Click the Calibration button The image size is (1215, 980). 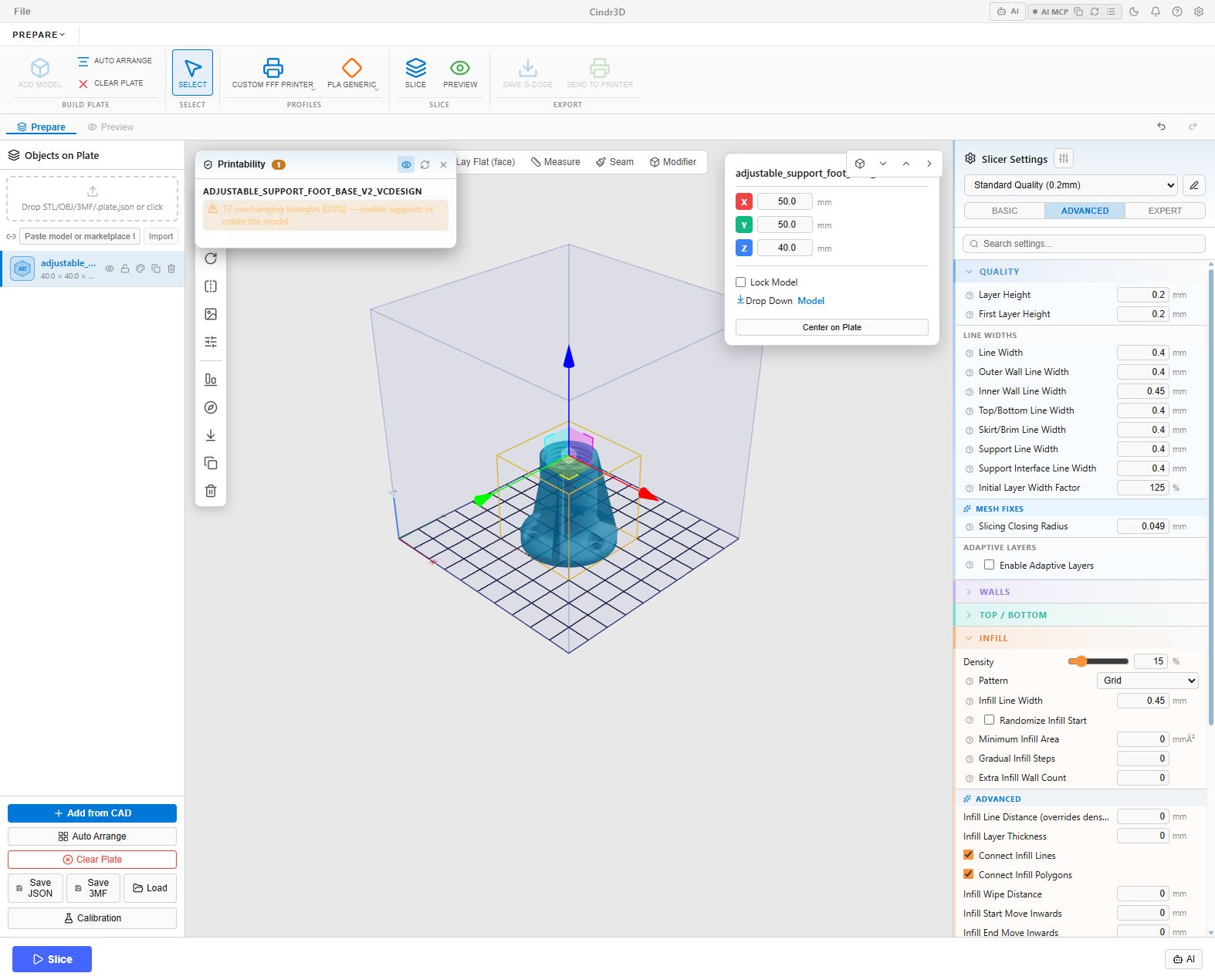tap(92, 918)
